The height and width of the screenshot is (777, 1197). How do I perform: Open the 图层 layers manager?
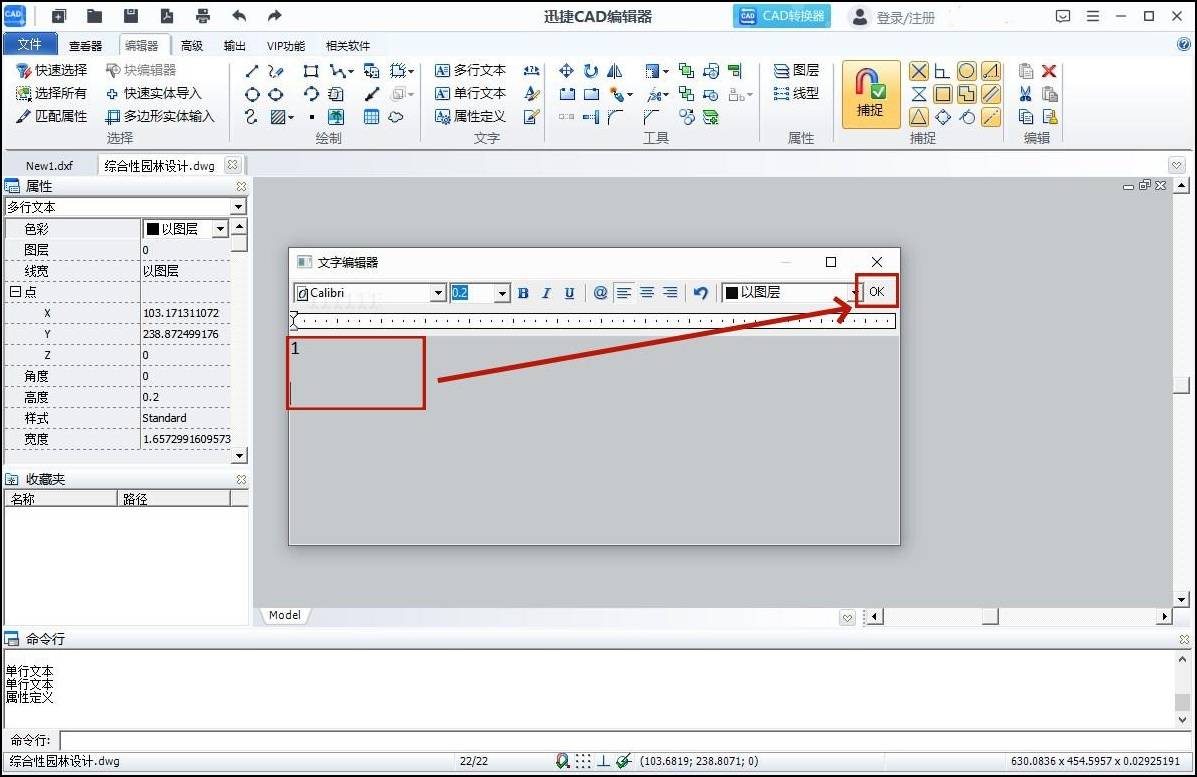[x=796, y=70]
